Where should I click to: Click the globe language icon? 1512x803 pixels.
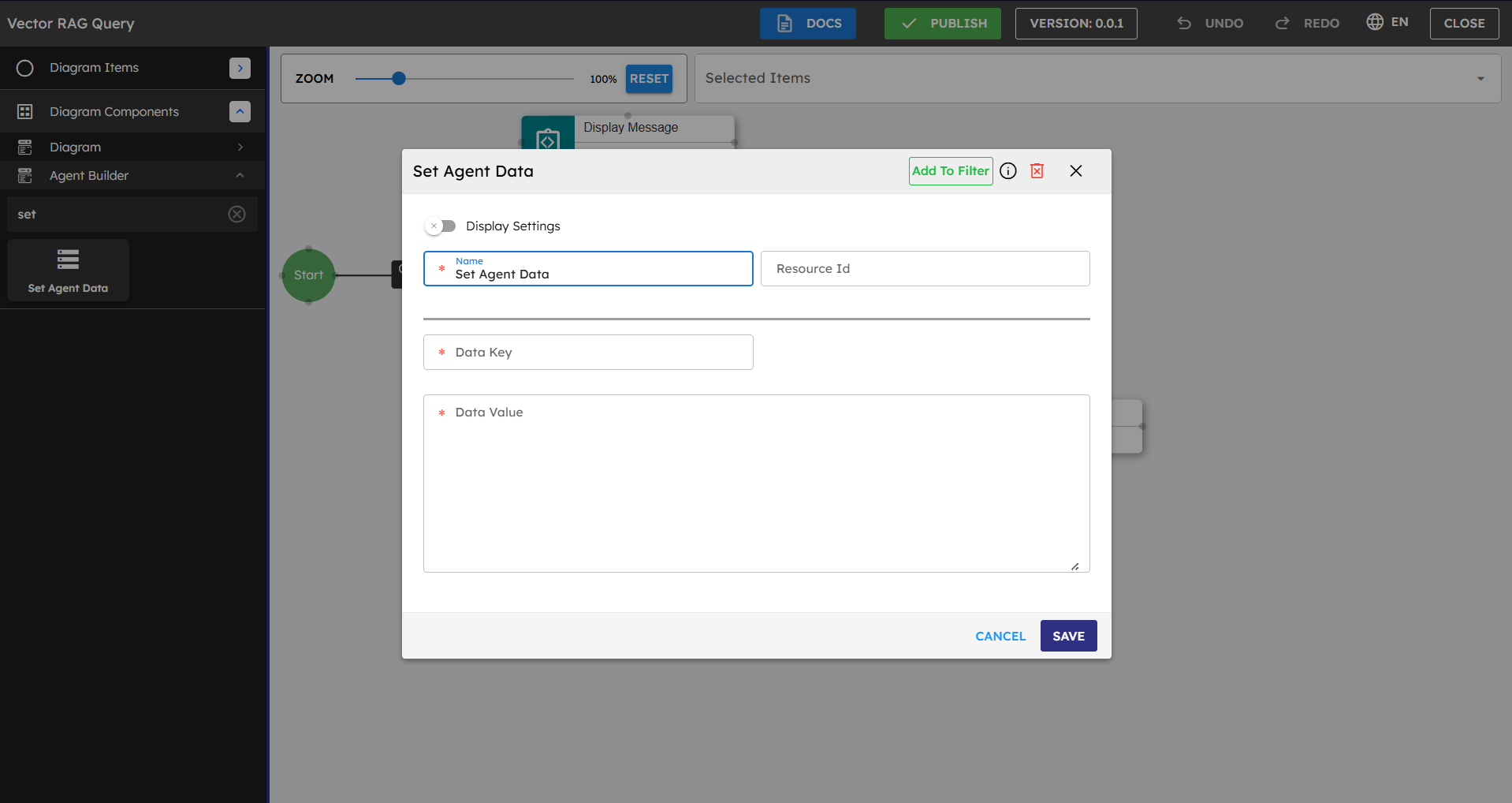pyautogui.click(x=1375, y=22)
